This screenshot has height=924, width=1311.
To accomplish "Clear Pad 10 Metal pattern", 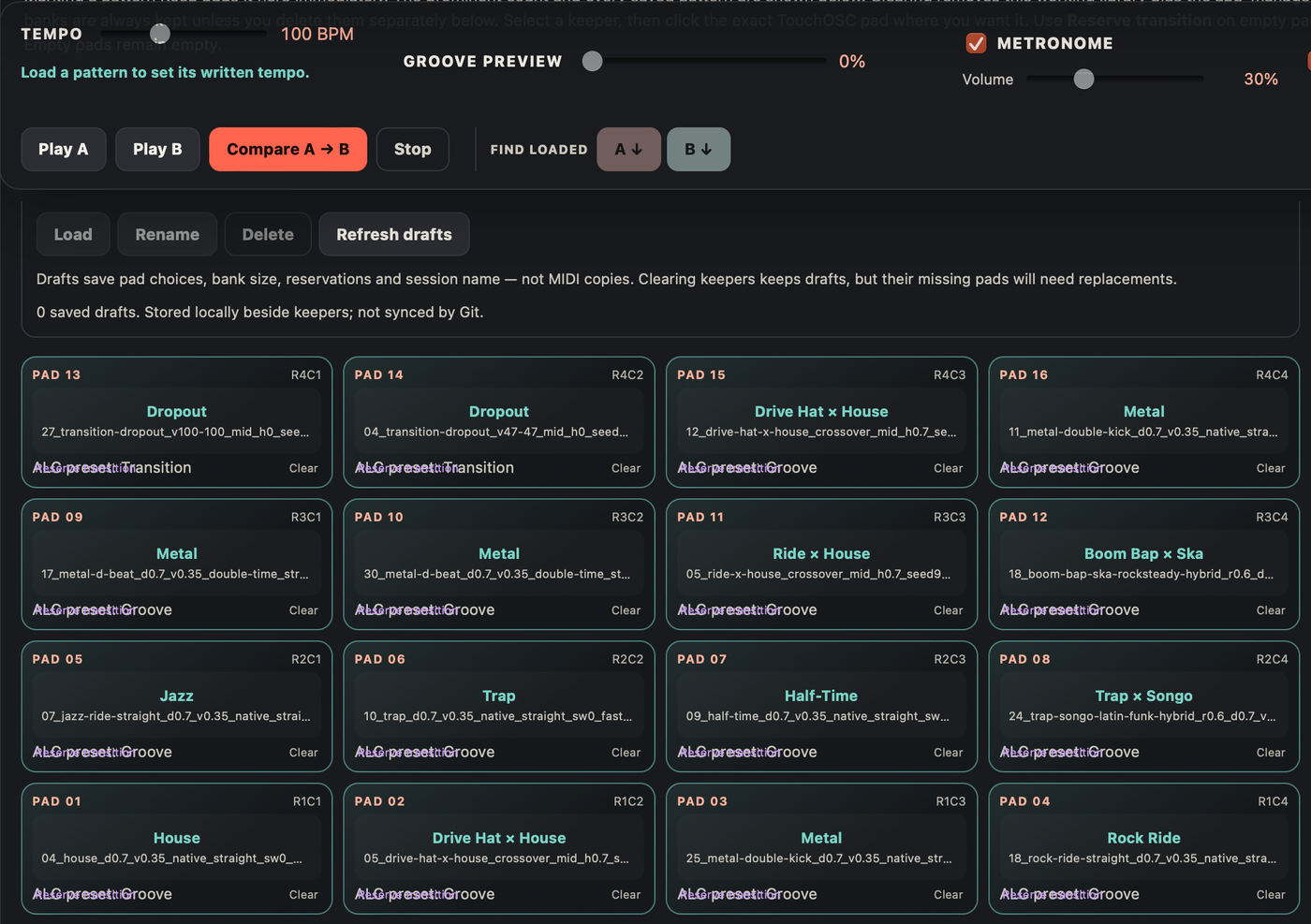I will coord(626,610).
